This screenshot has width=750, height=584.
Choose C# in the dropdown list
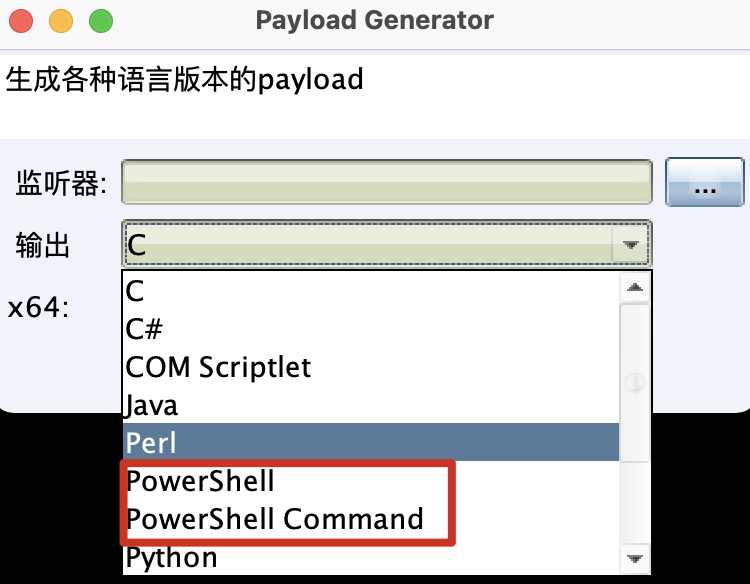(371, 328)
